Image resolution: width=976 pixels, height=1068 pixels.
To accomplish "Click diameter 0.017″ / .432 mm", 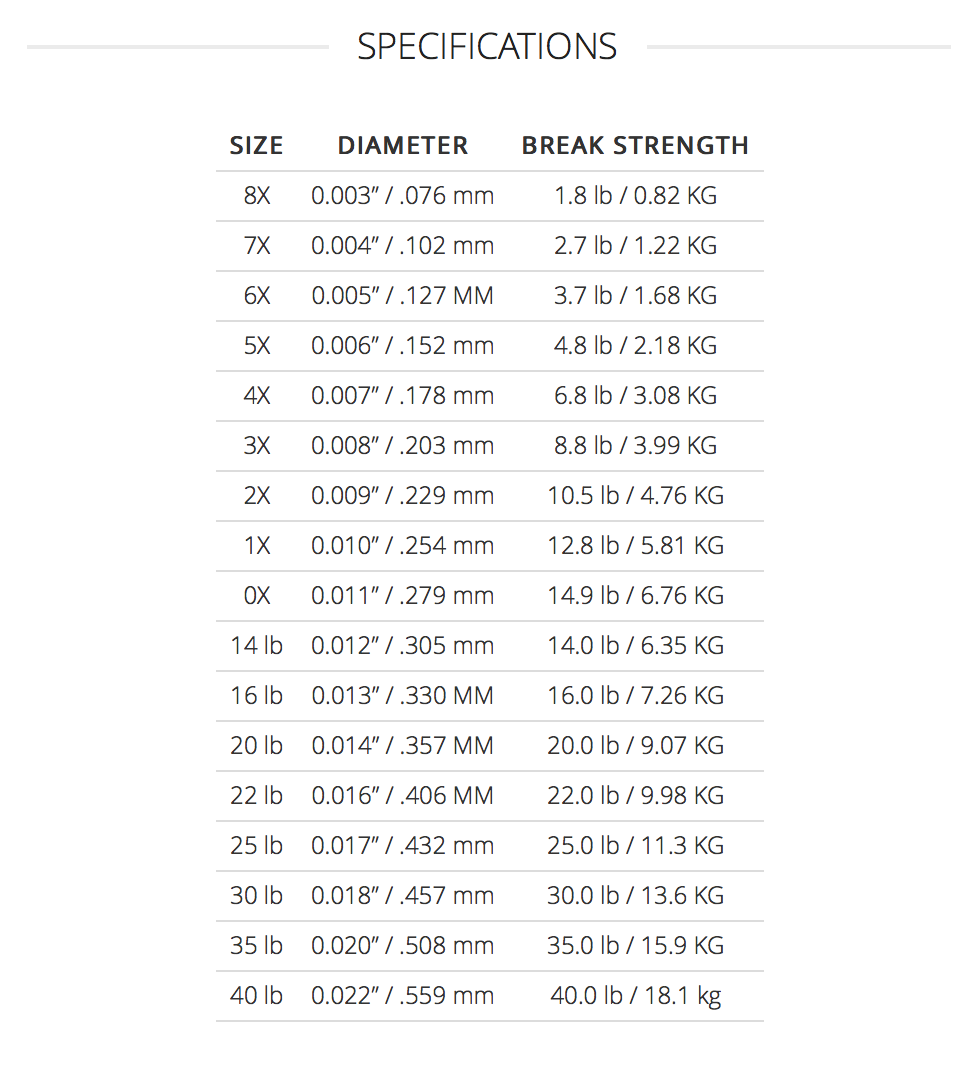I will (x=402, y=846).
